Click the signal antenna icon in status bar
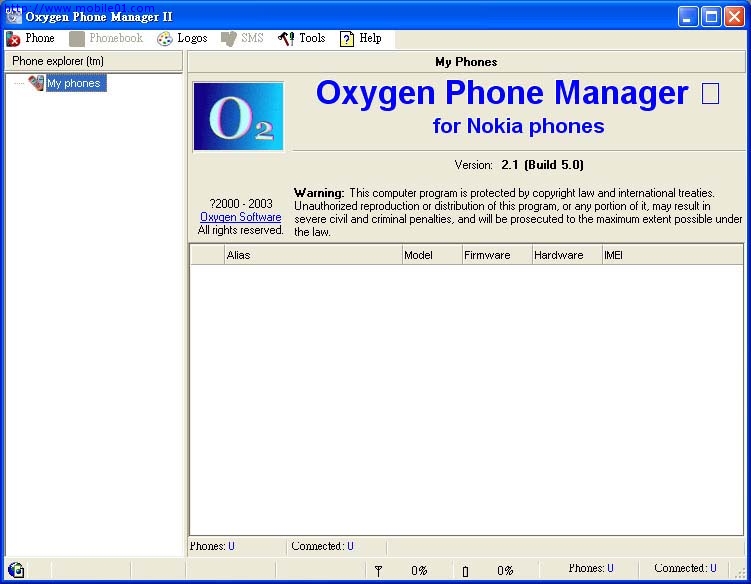This screenshot has width=751, height=584. 378,571
